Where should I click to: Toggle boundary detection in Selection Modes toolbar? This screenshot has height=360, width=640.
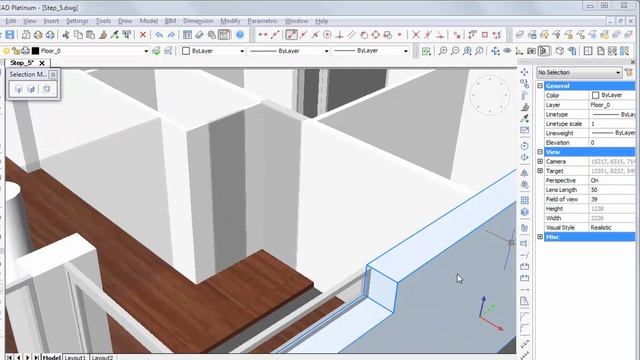(46, 89)
